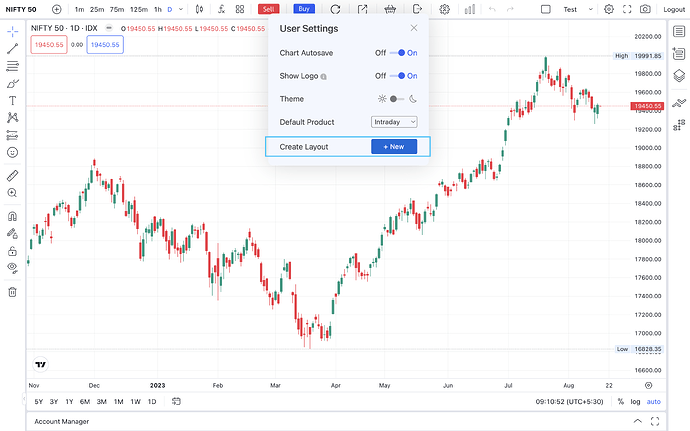Click the TradingView logo on chart
The height and width of the screenshot is (431, 690).
tap(40, 365)
